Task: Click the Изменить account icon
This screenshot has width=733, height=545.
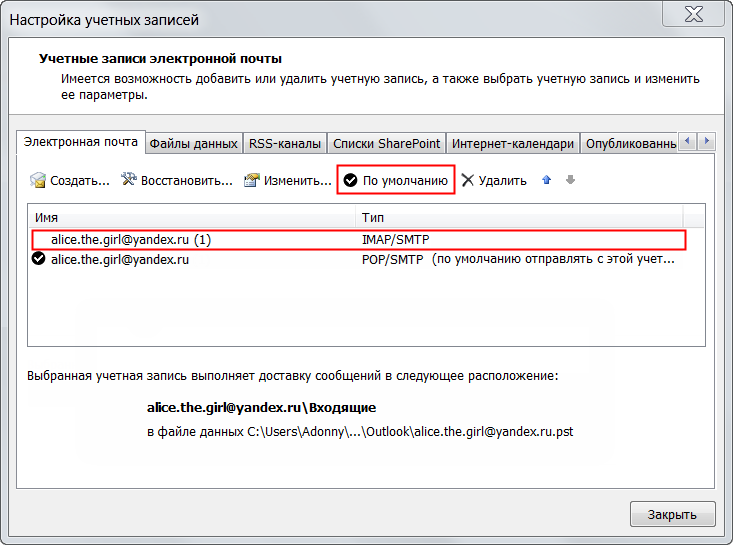Action: pyautogui.click(x=252, y=181)
